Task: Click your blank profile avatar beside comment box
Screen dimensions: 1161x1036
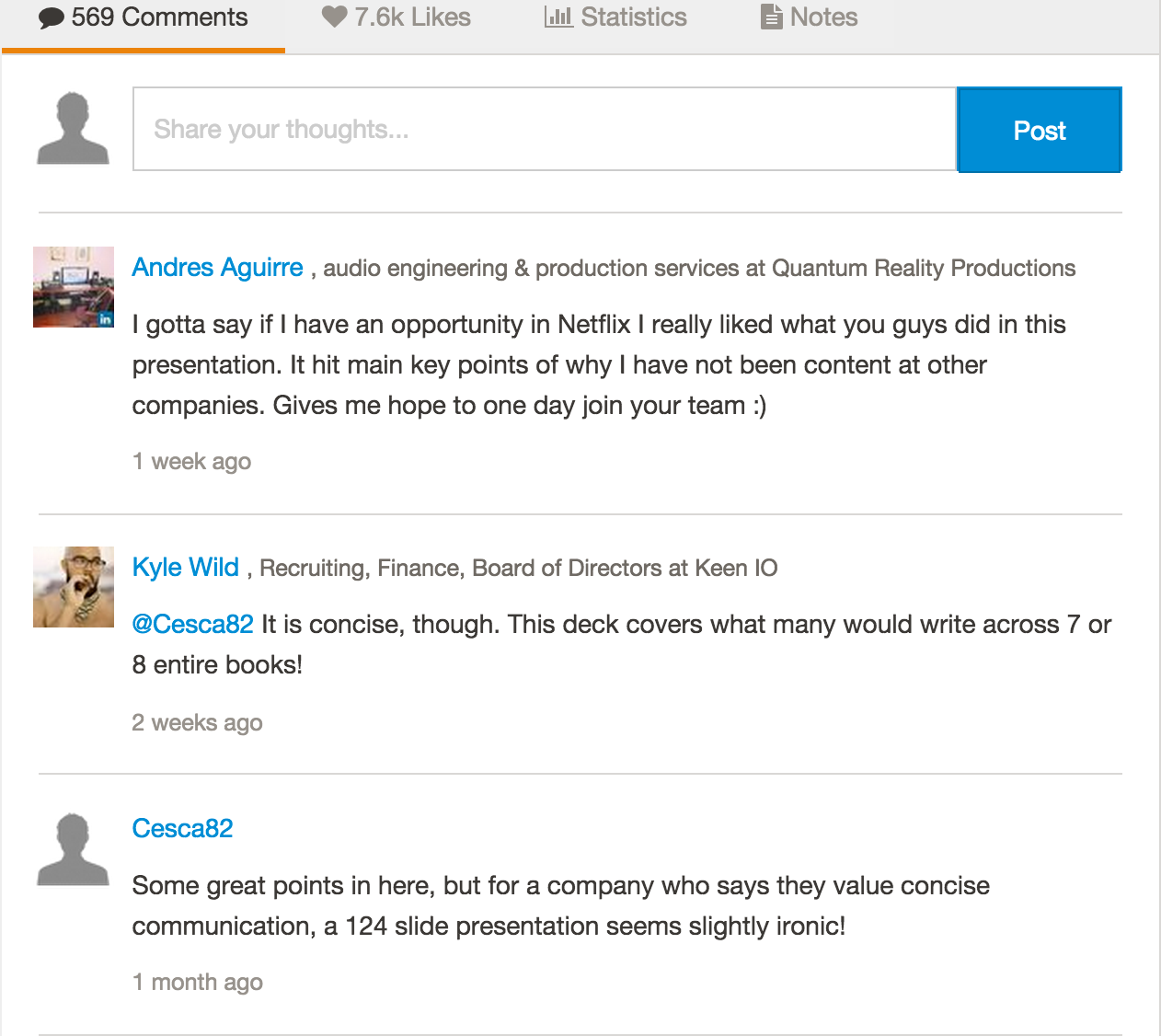Action: click(x=74, y=128)
